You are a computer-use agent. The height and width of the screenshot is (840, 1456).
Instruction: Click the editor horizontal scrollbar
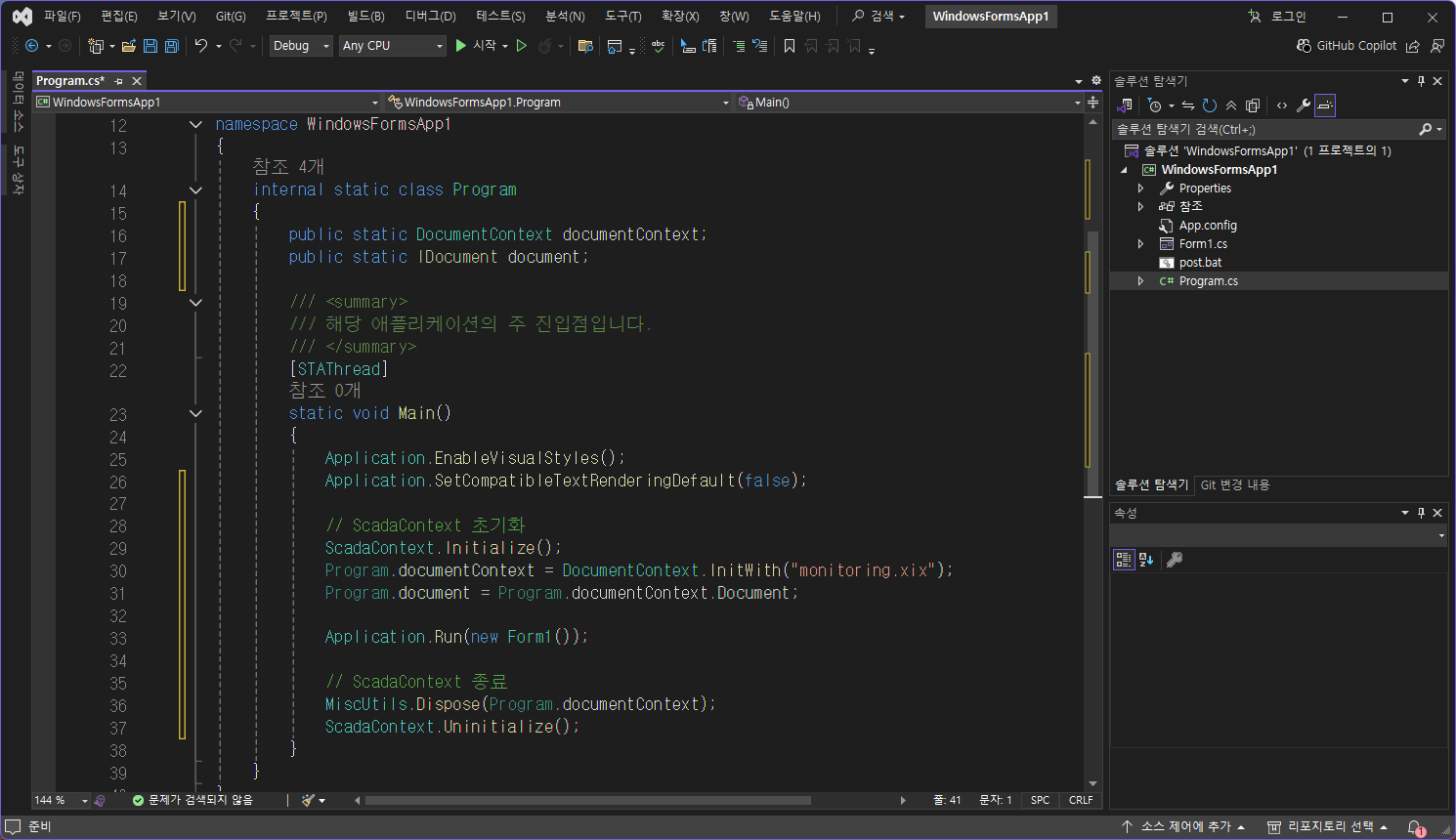(586, 800)
